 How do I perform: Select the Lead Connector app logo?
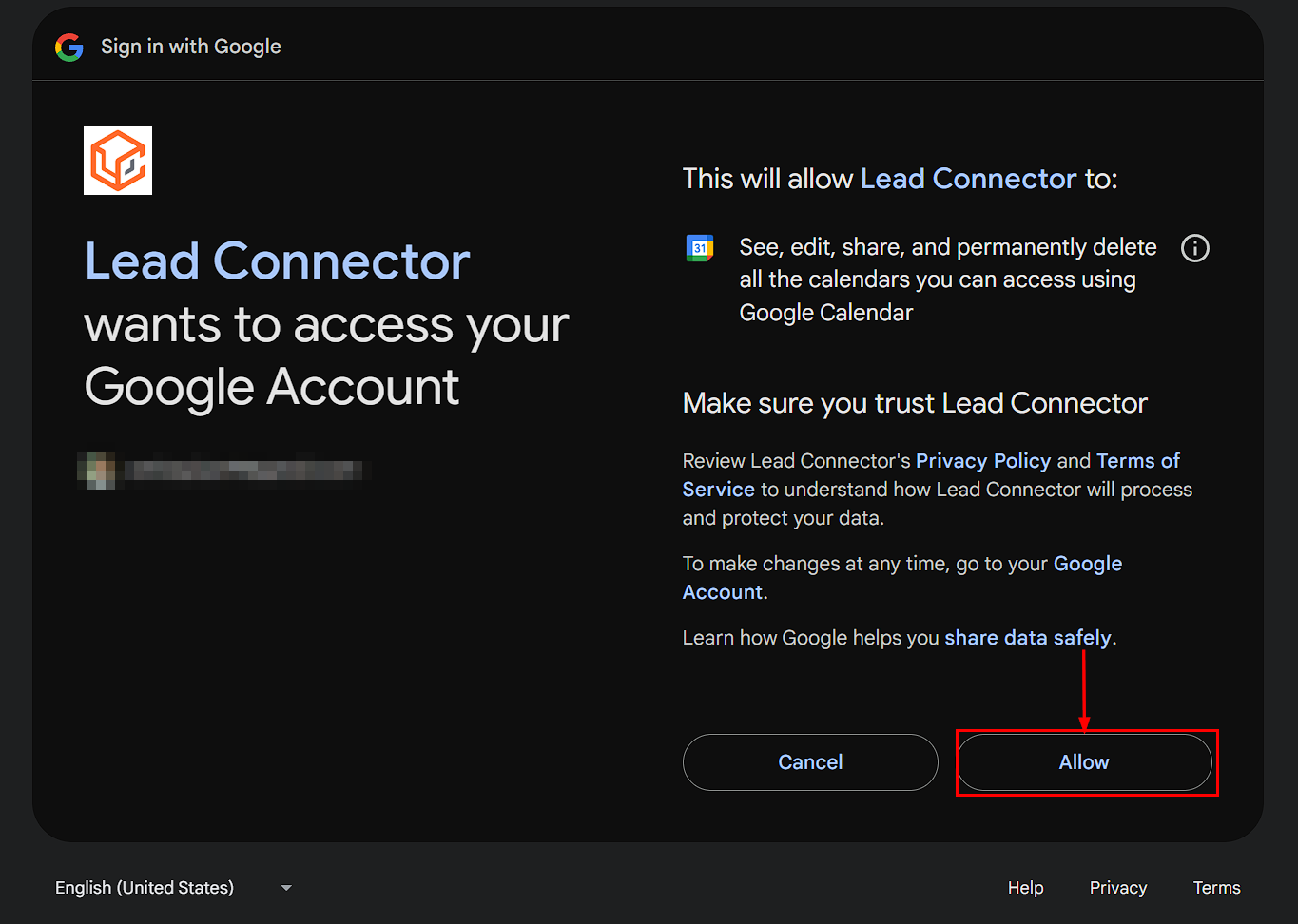tap(117, 160)
